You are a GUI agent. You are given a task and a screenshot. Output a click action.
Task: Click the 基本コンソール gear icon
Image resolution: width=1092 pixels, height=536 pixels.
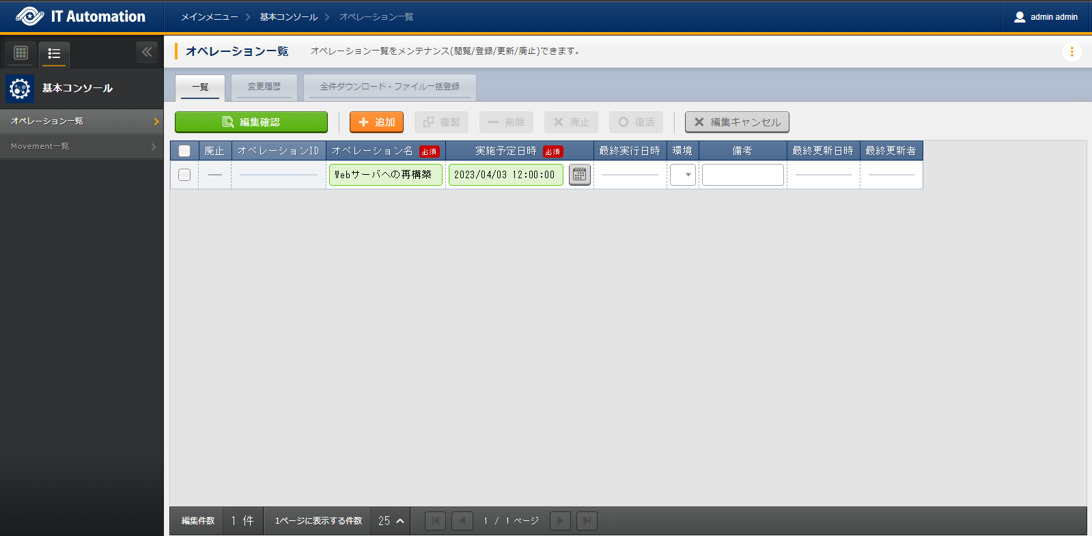[20, 89]
